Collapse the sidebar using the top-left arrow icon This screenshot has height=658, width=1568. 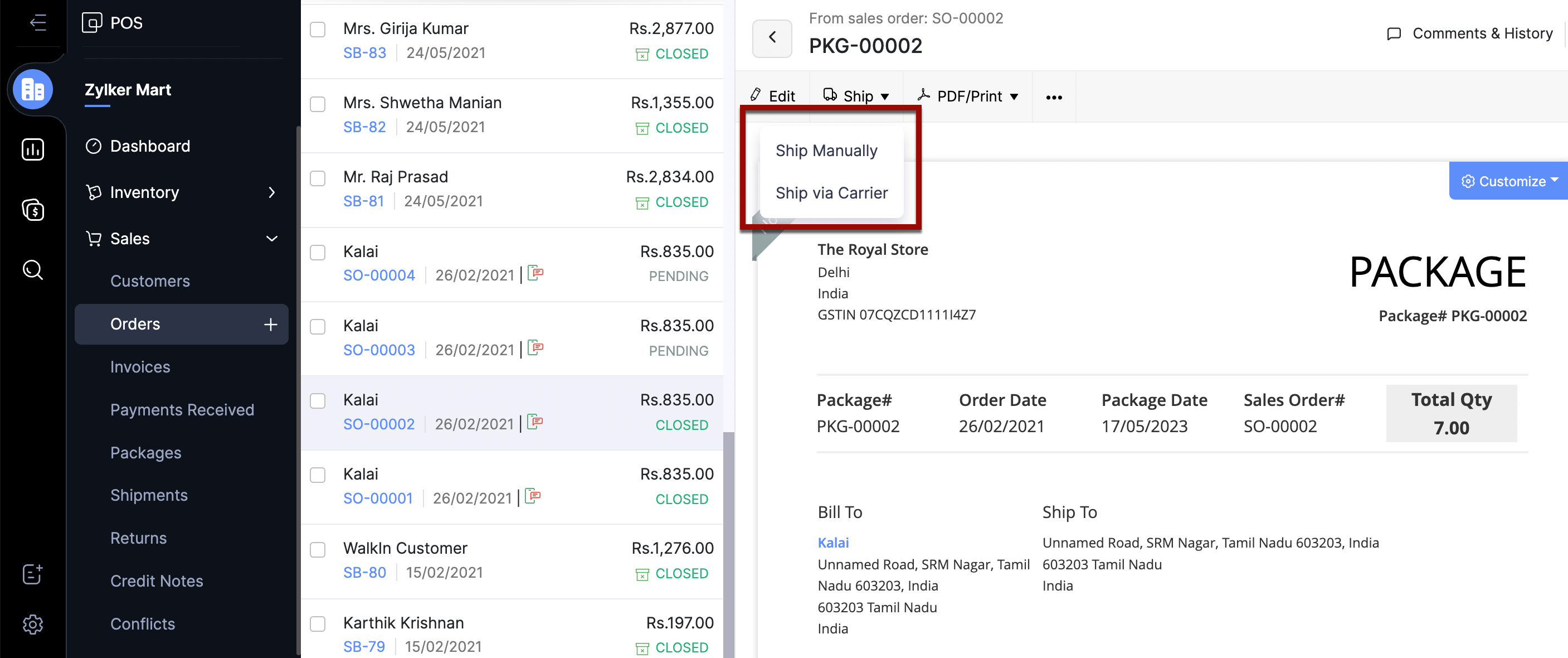pos(38,23)
